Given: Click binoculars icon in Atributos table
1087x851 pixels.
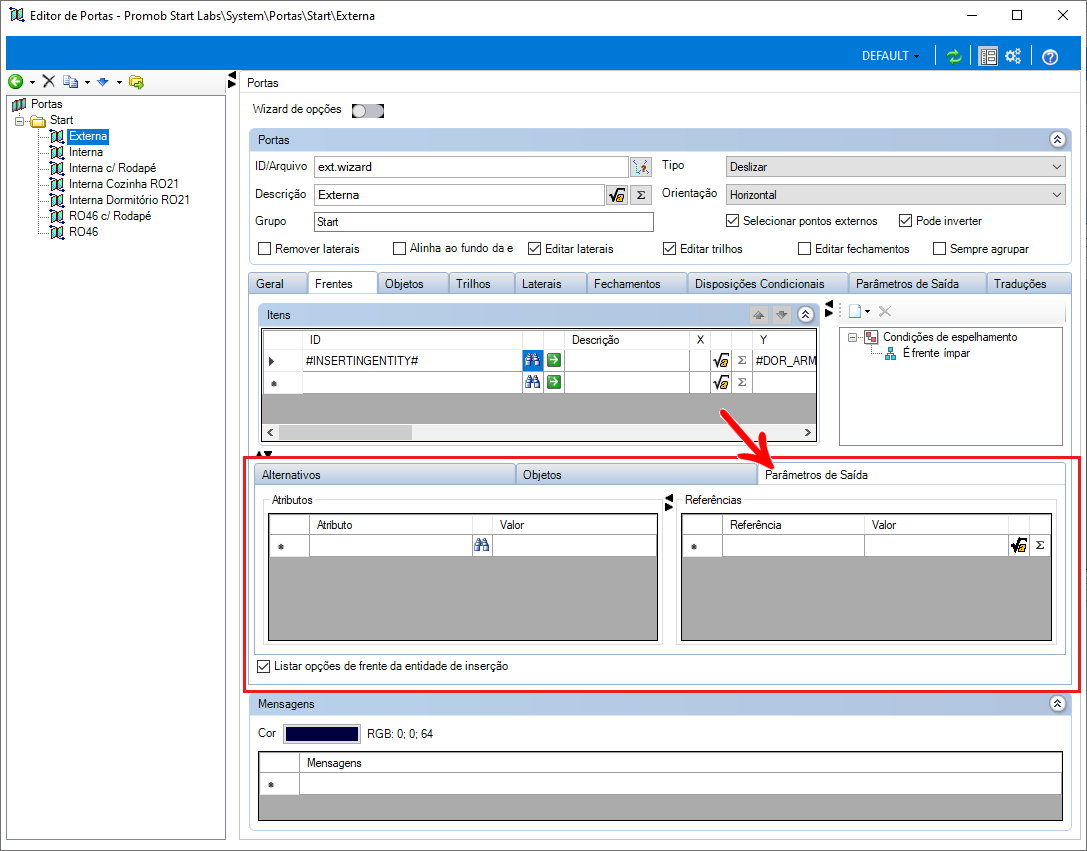Looking at the screenshot, I should [482, 545].
